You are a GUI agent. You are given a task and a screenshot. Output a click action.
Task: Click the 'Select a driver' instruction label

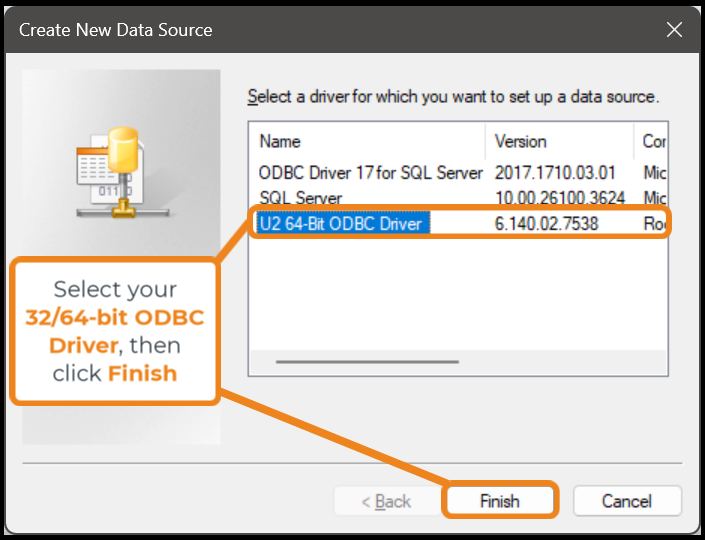point(453,96)
